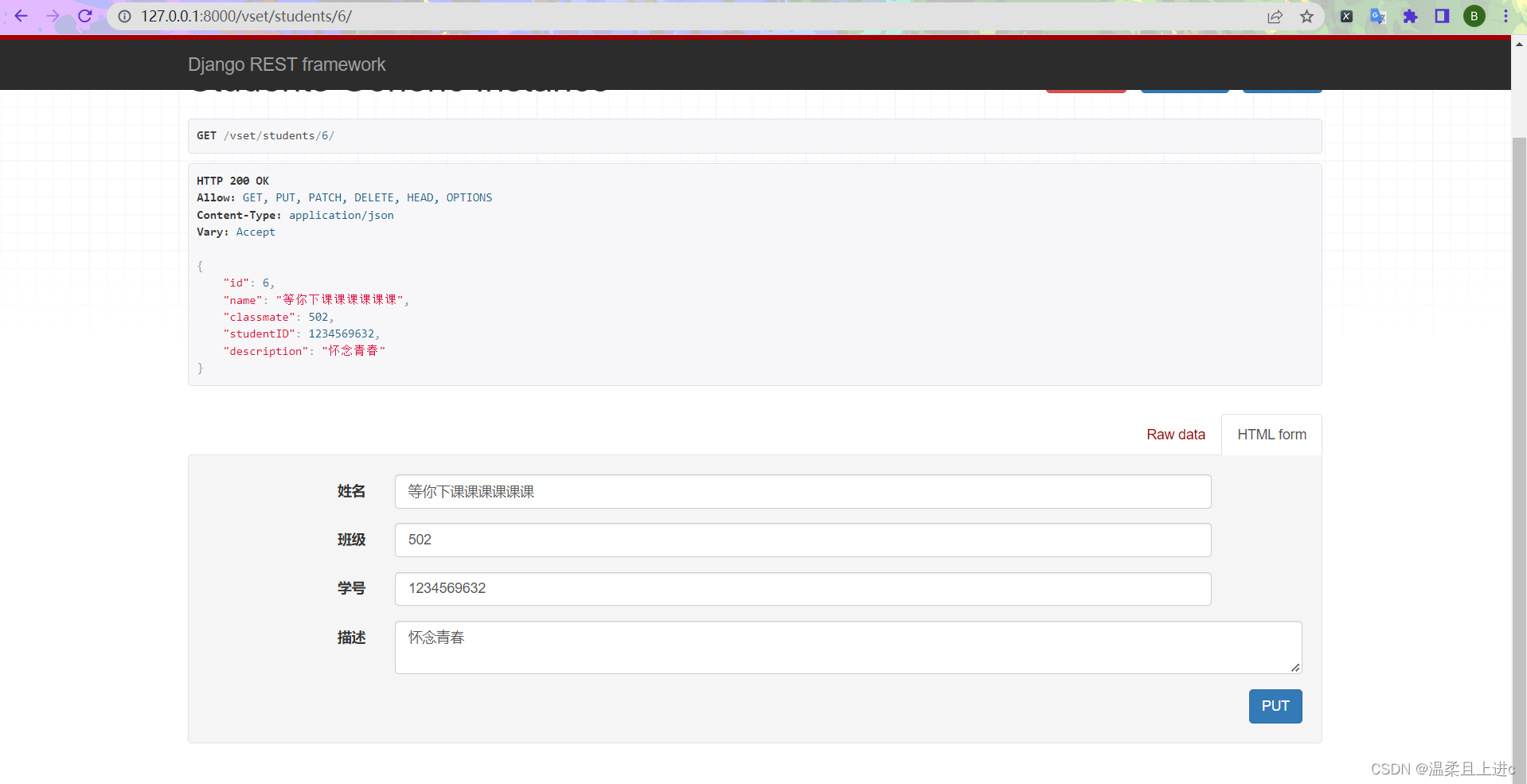Switch to the HTML form tab
Screen dimensions: 1527x784
(x=1271, y=435)
